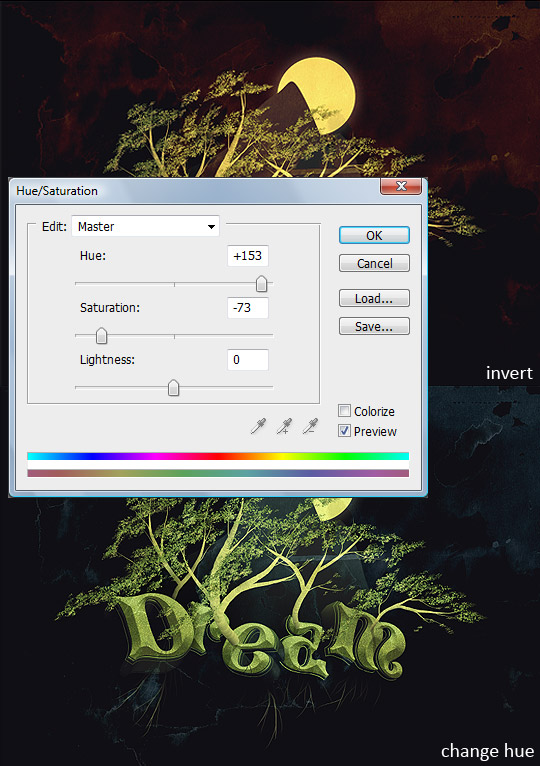Click the Cancel button
This screenshot has width=540, height=766.
coord(374,263)
